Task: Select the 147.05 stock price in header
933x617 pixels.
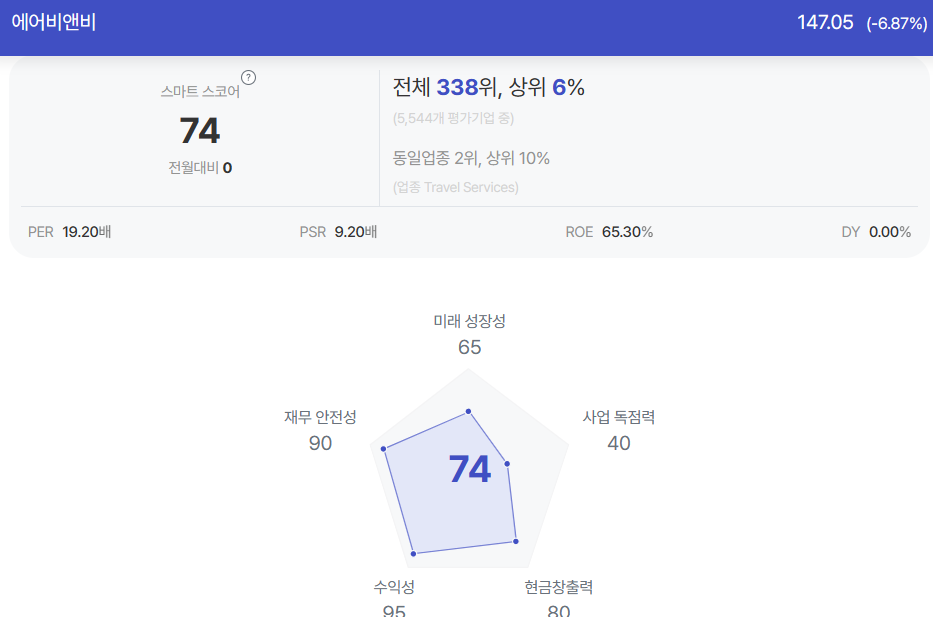Action: click(825, 23)
